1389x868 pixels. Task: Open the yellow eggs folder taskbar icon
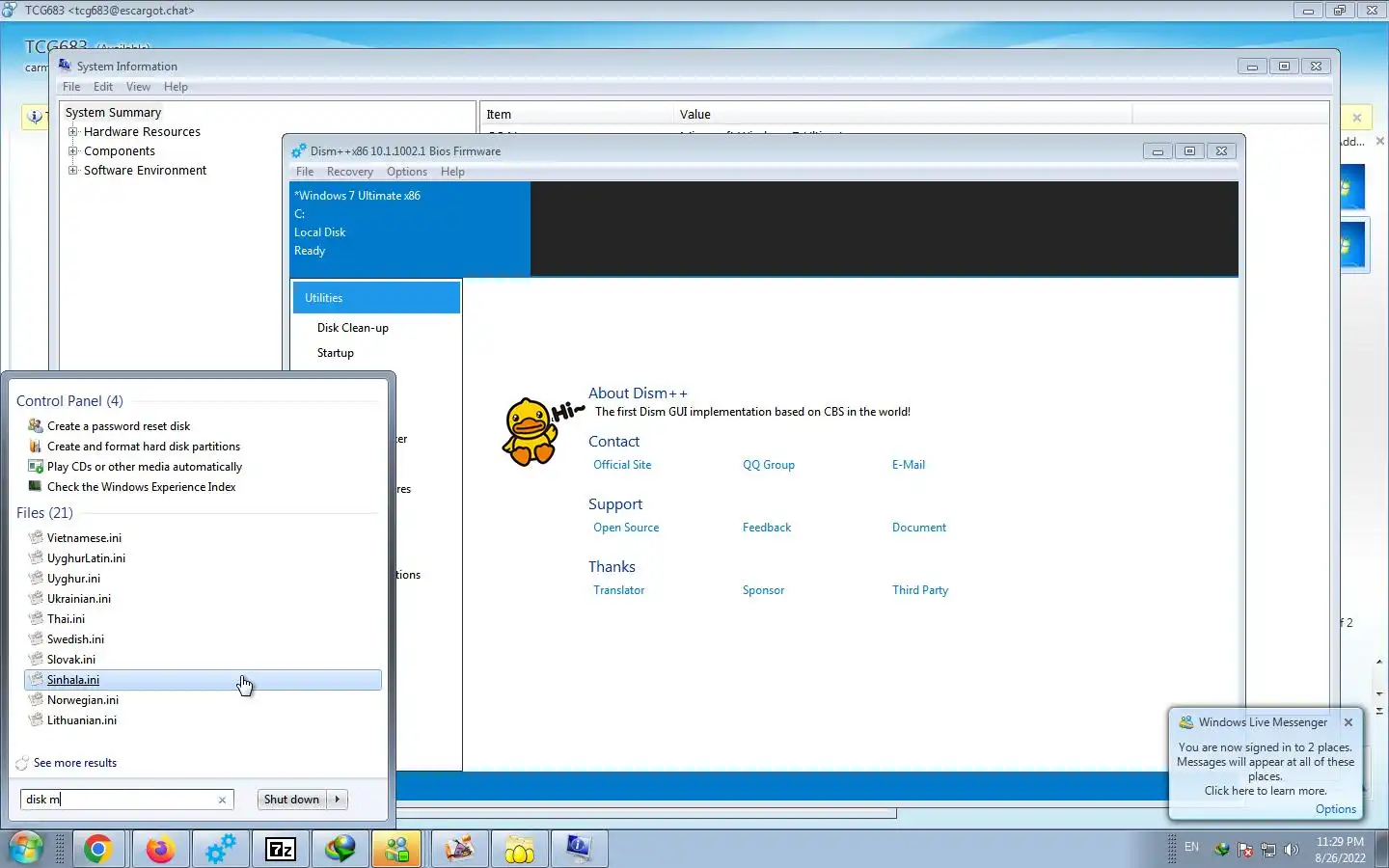coord(519,849)
